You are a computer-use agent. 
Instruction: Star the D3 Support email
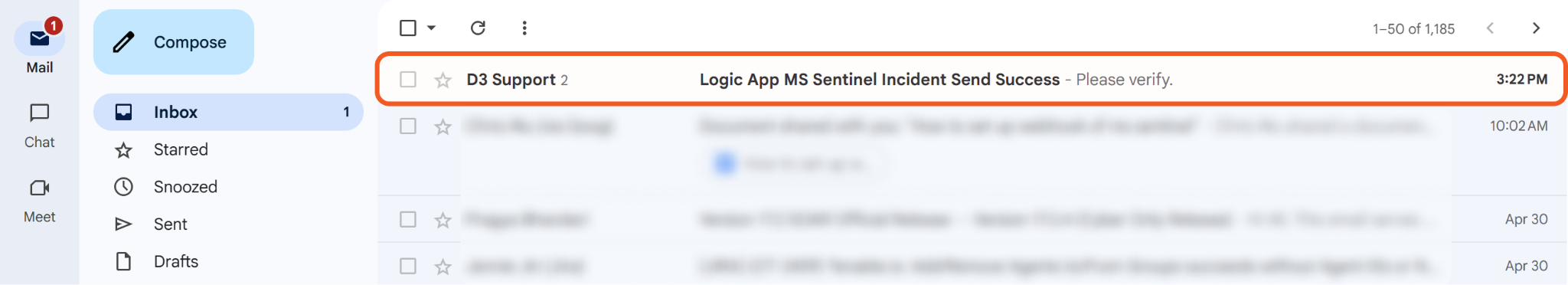pos(443,80)
